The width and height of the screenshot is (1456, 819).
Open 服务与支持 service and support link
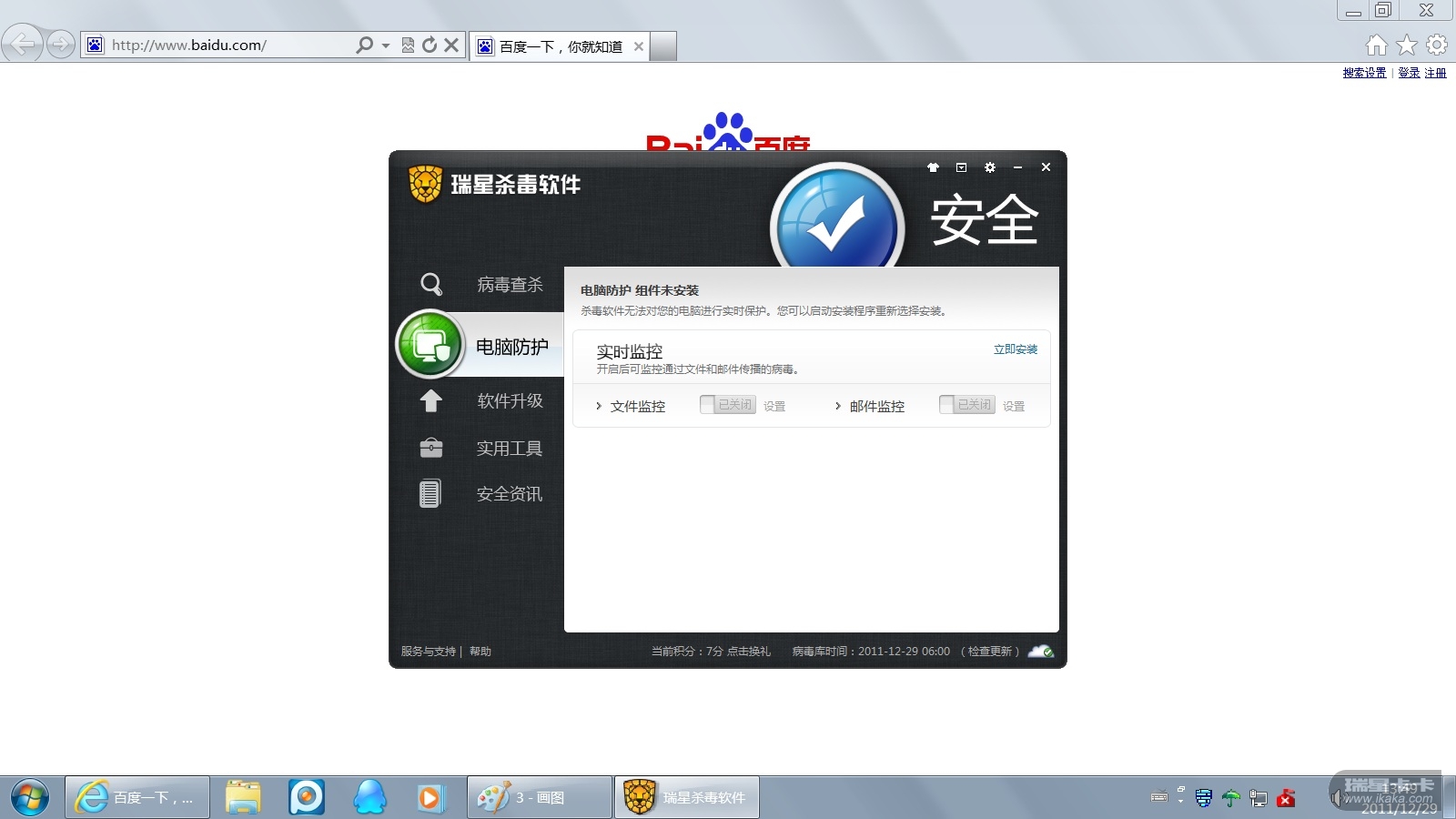429,652
